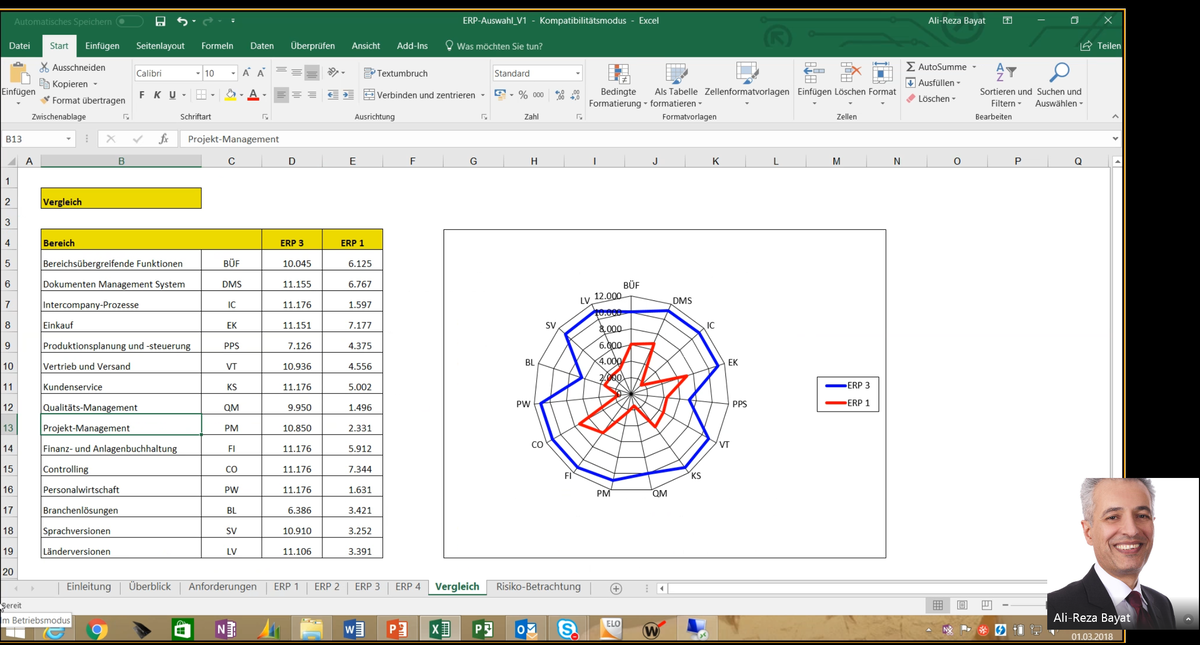Open the insert function fx dialog
This screenshot has height=645, width=1200.
[163, 139]
